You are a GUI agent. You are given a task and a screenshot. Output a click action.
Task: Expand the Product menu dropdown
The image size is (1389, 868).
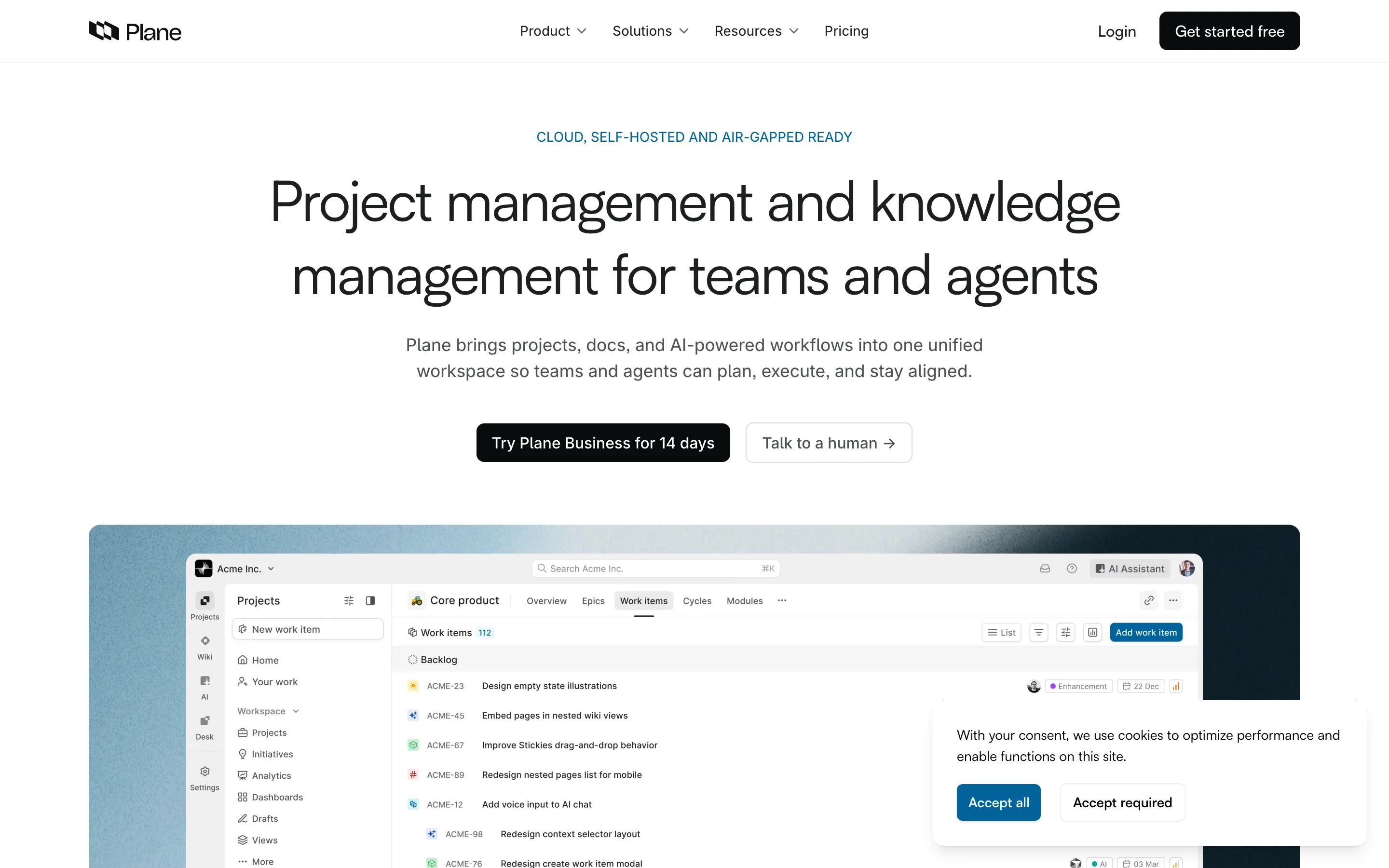553,31
